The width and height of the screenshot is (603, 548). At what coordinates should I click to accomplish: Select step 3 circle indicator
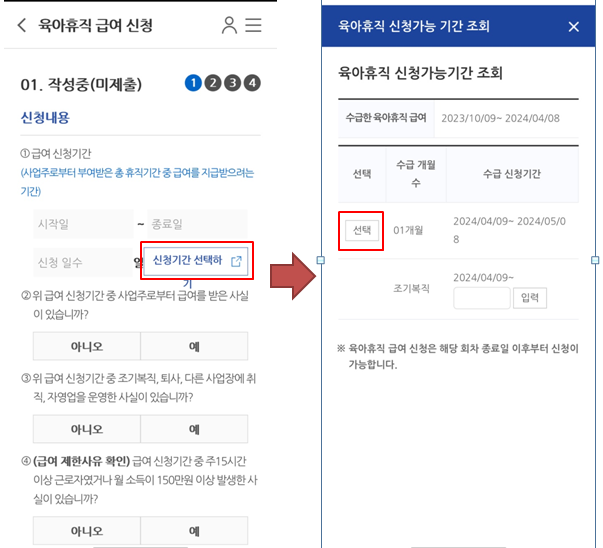pos(233,83)
